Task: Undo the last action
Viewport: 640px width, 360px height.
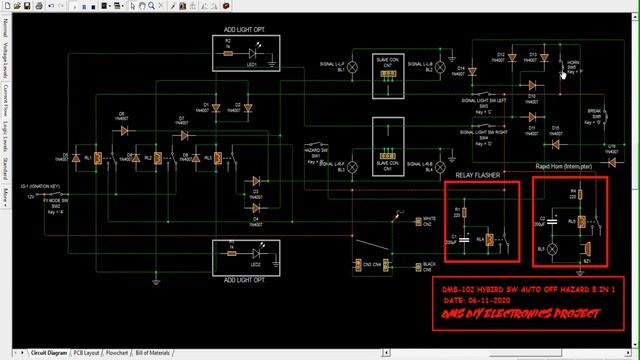Action: [x=51, y=6]
